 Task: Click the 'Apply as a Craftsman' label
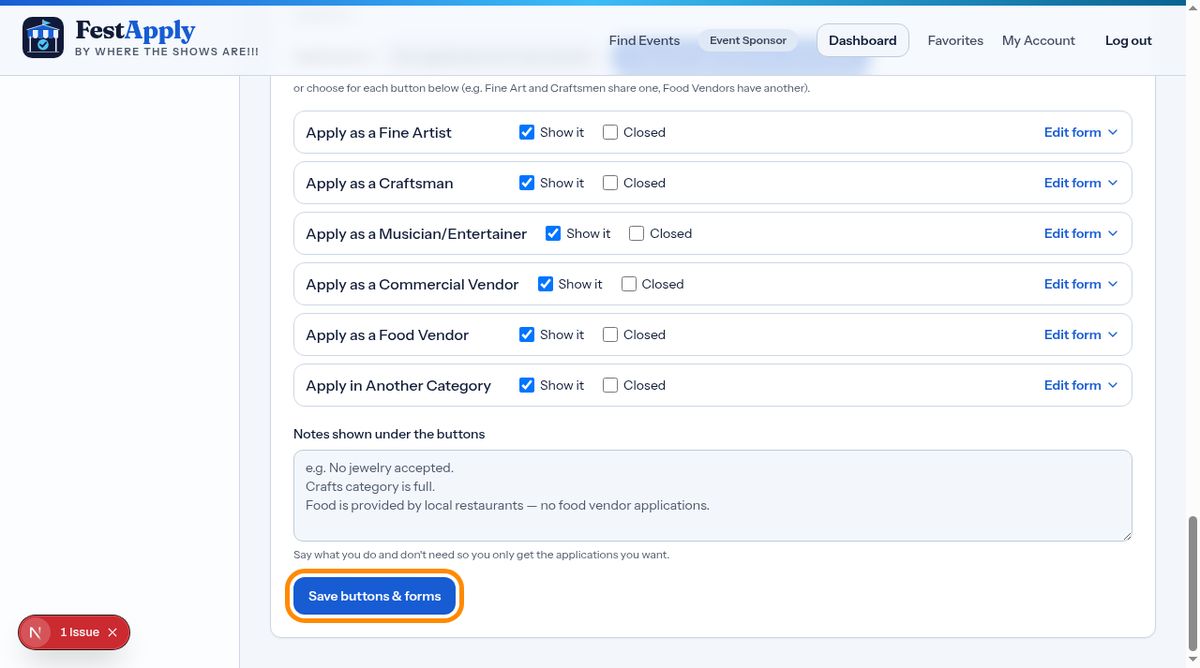[379, 183]
